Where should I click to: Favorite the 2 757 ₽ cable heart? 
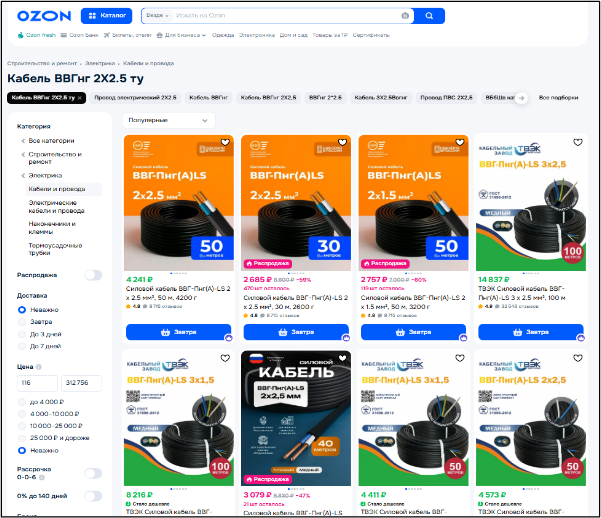[460, 143]
